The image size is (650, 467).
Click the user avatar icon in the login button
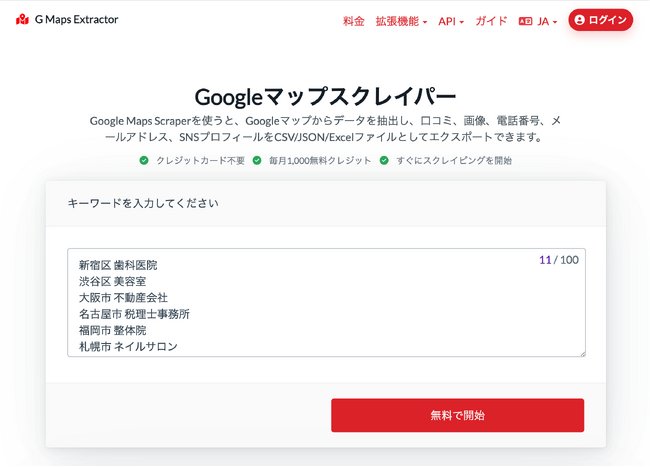[x=580, y=20]
